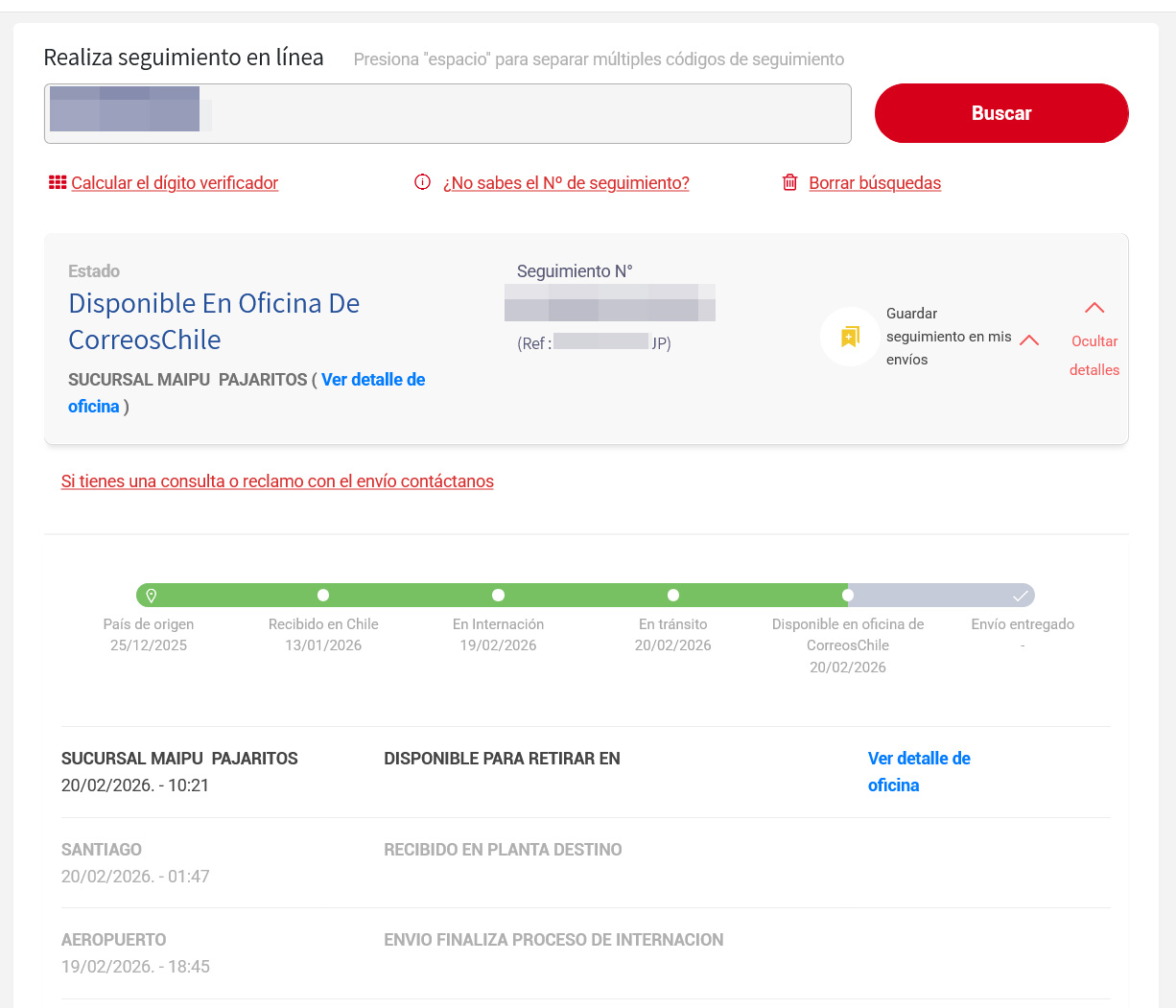Click the "Disponible en oficina" milestone dot
Viewport: 1176px width, 1008px height.
847,595
